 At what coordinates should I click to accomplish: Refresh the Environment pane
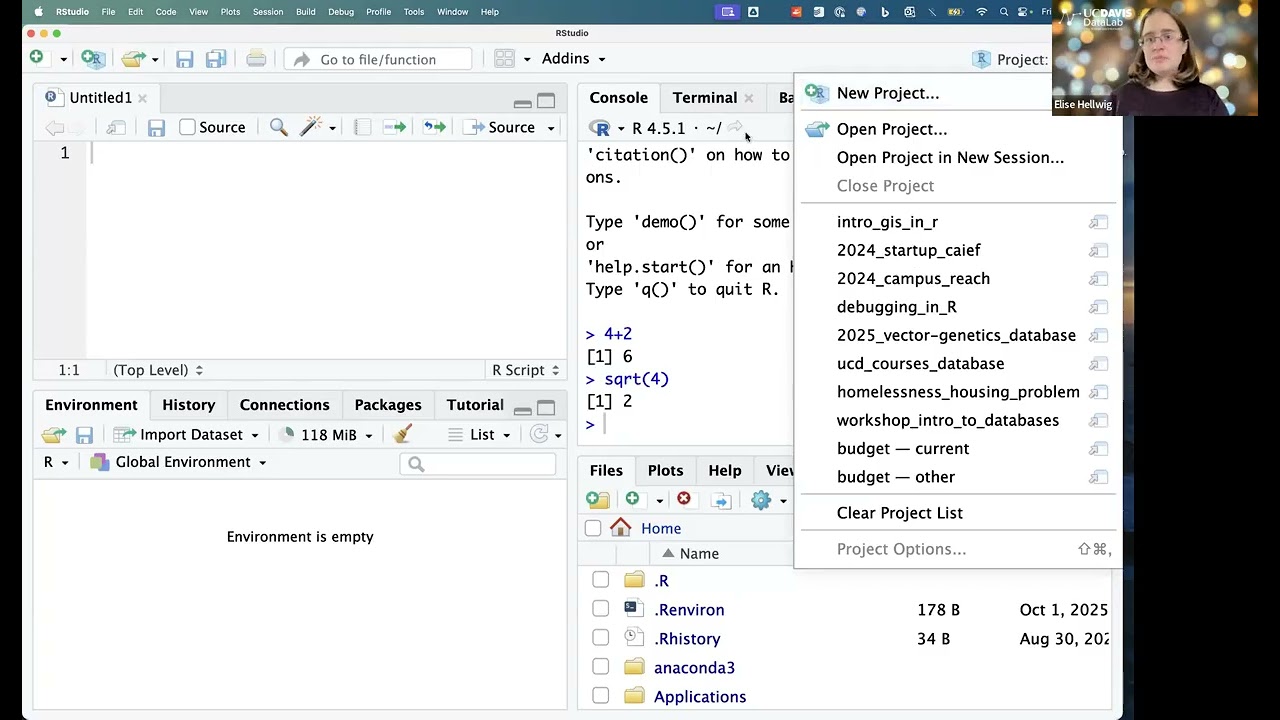click(540, 434)
